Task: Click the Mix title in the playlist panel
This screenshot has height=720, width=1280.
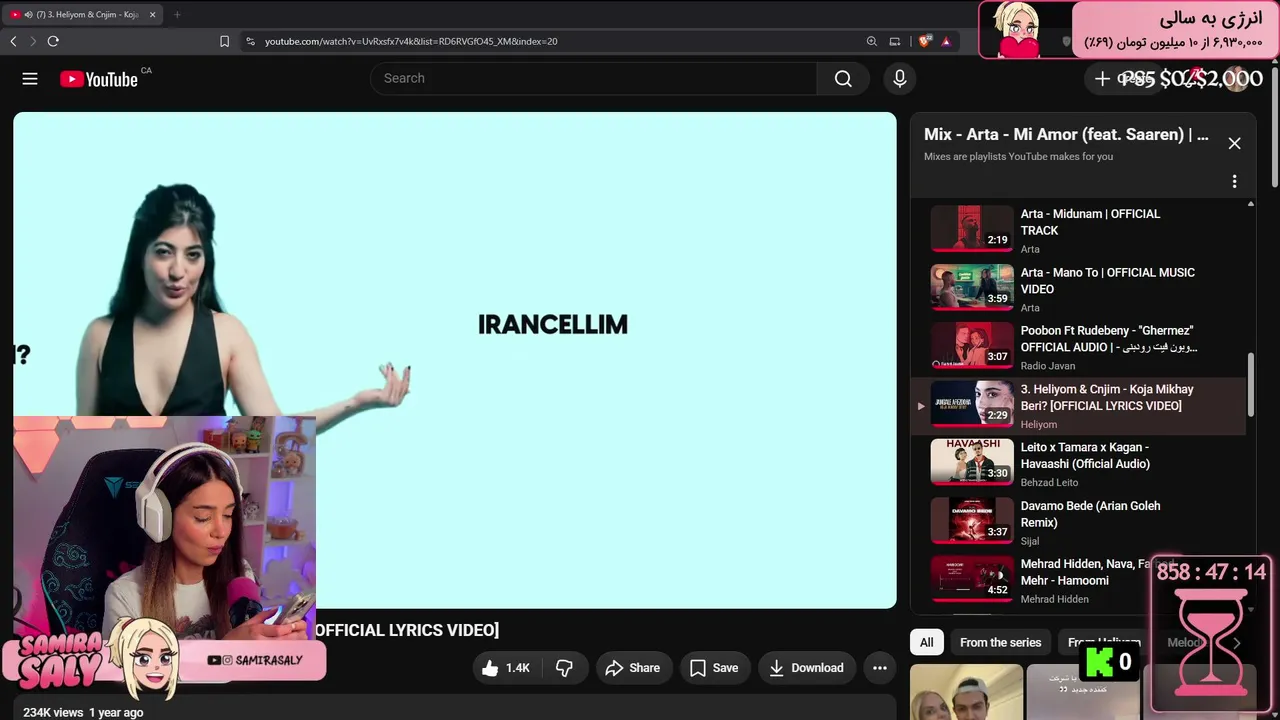Action: 1066,134
